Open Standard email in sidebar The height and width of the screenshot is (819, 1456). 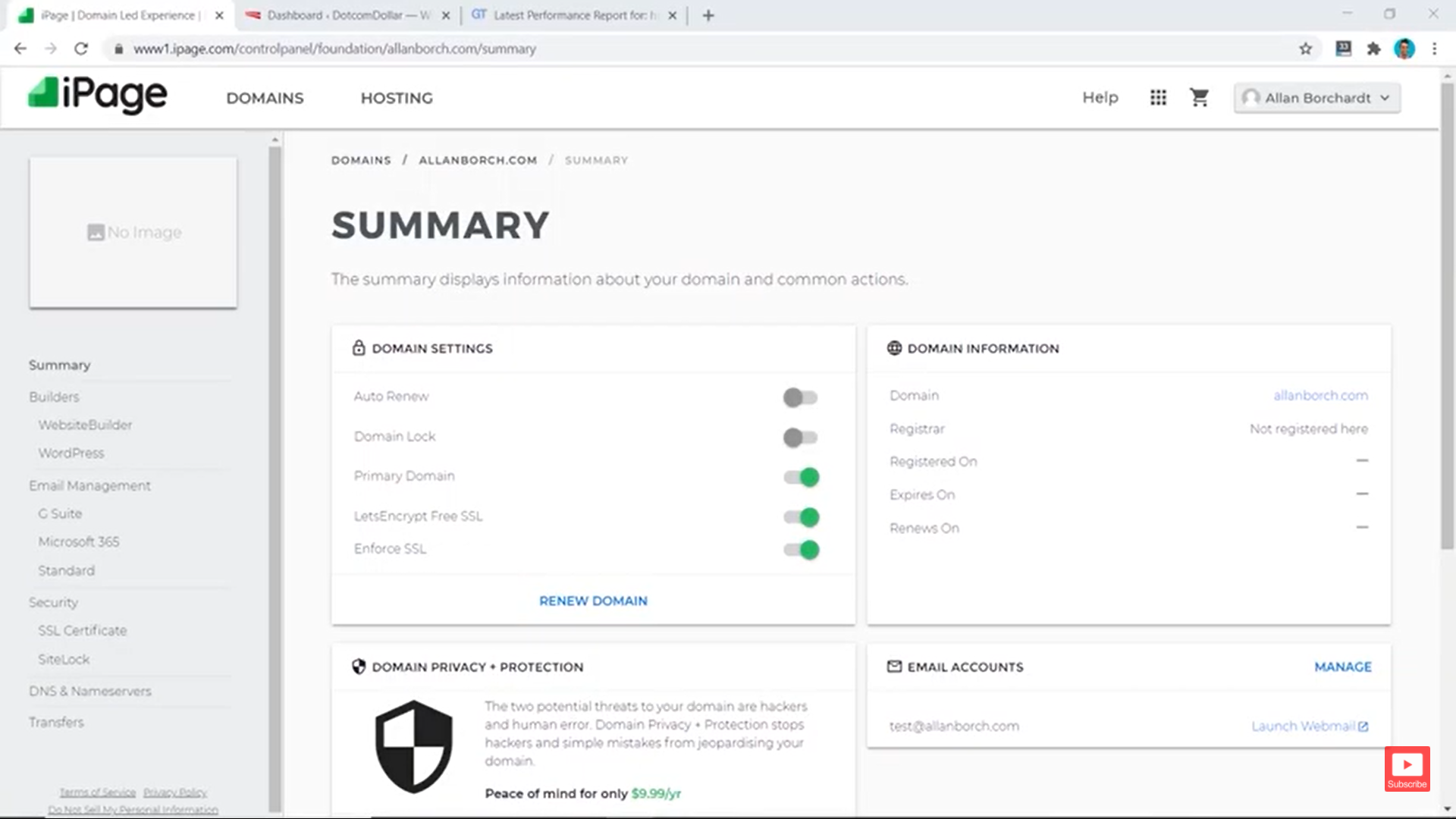pos(66,570)
